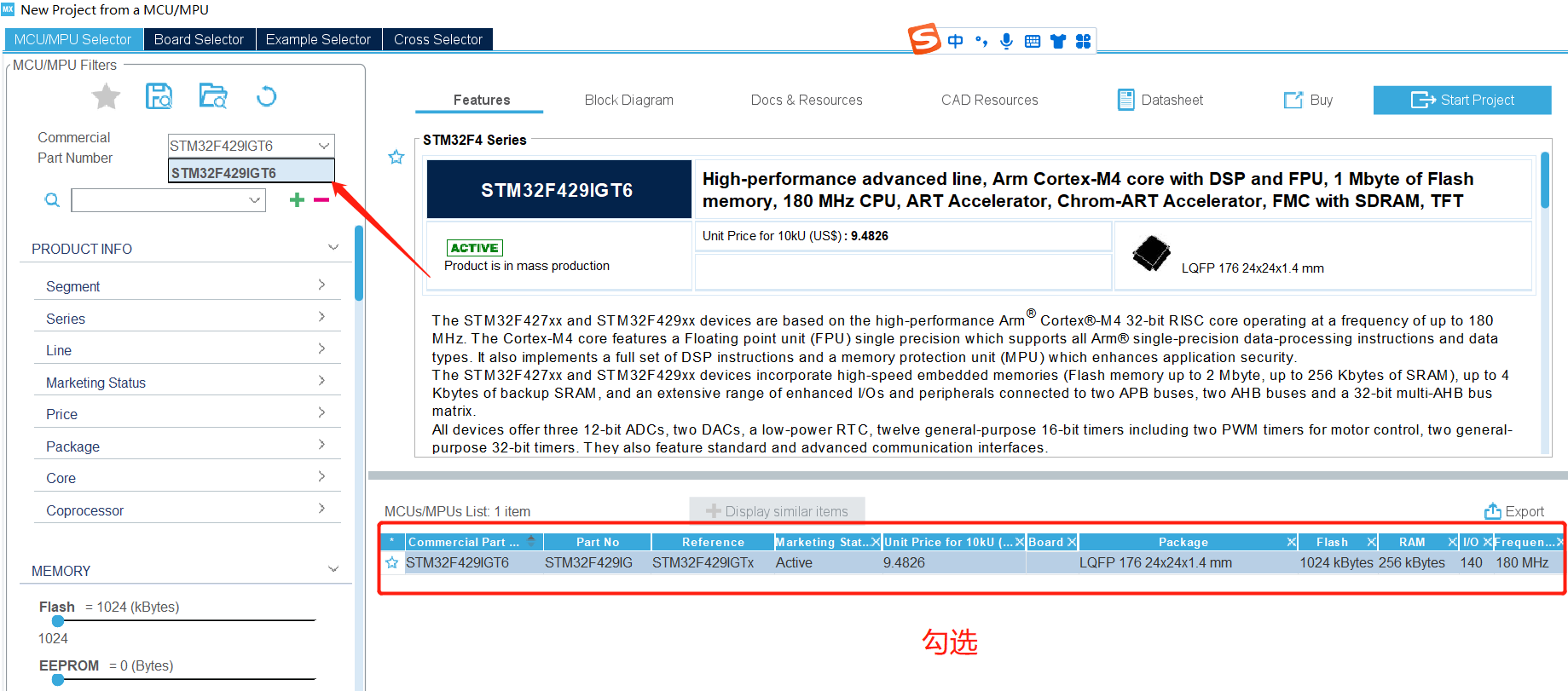Image resolution: width=1568 pixels, height=691 pixels.
Task: Click the Datasheet document icon
Action: (x=1125, y=100)
